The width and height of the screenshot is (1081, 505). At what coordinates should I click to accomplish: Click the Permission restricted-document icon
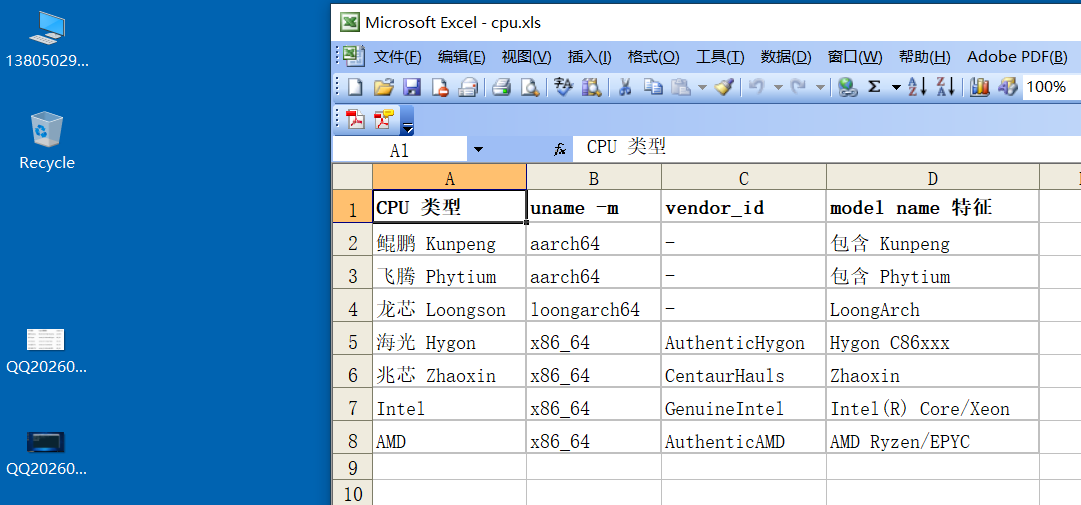pos(441,87)
